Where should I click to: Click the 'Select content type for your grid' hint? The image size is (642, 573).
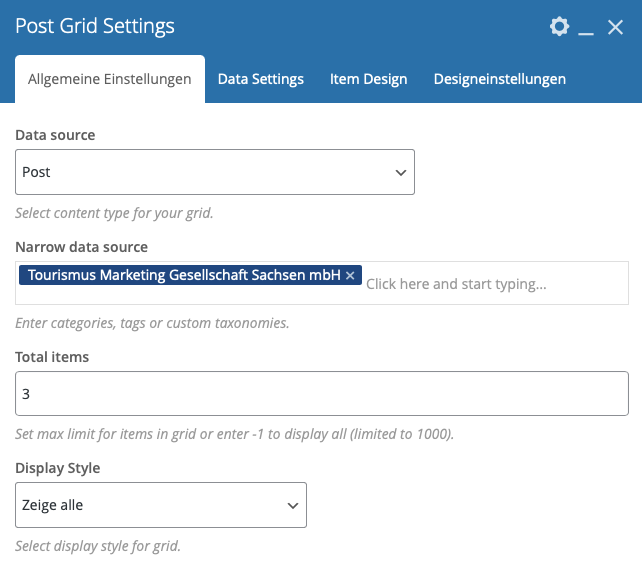pyautogui.click(x=114, y=213)
